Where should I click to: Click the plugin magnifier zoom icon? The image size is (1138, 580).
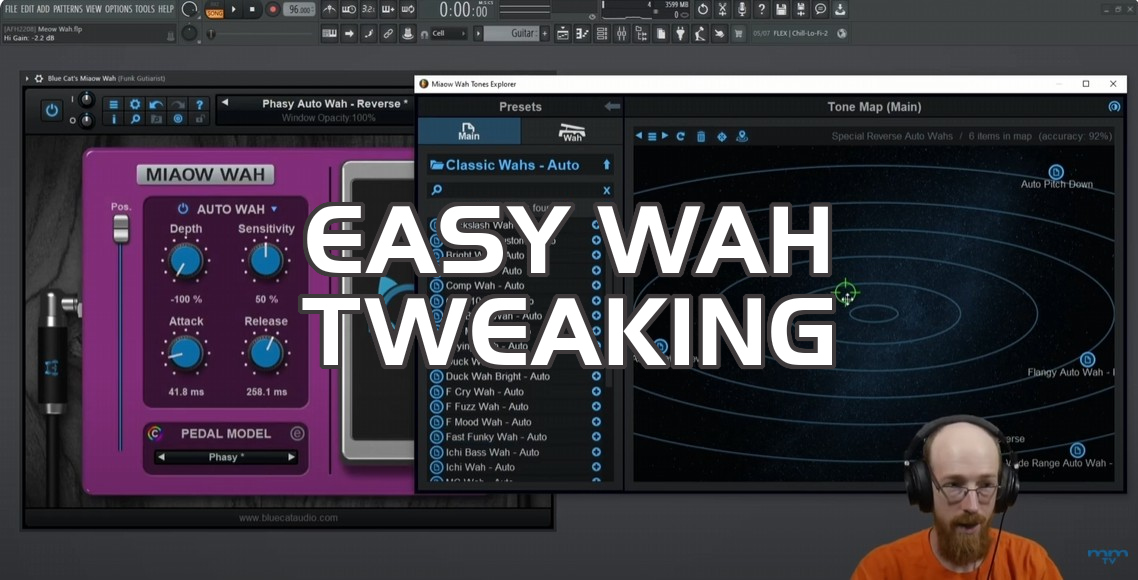click(135, 119)
